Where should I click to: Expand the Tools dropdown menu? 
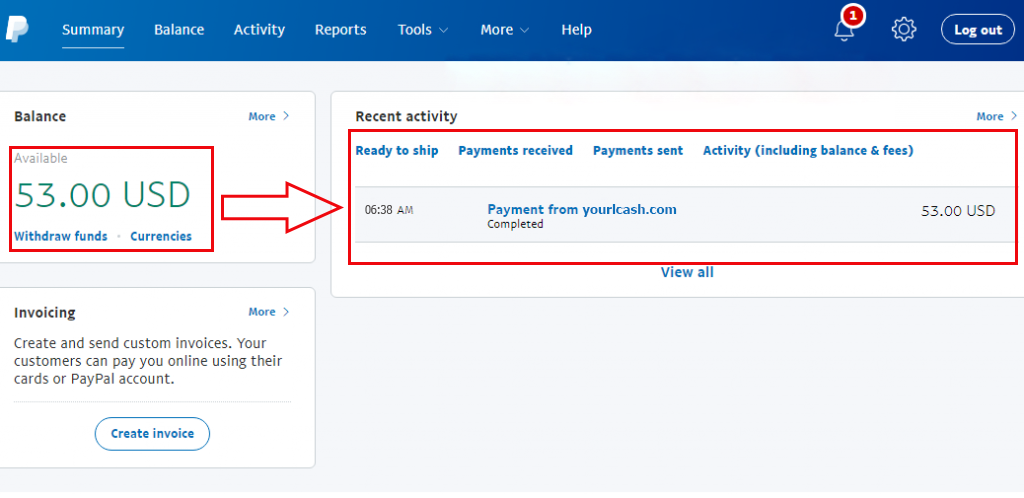pyautogui.click(x=423, y=29)
